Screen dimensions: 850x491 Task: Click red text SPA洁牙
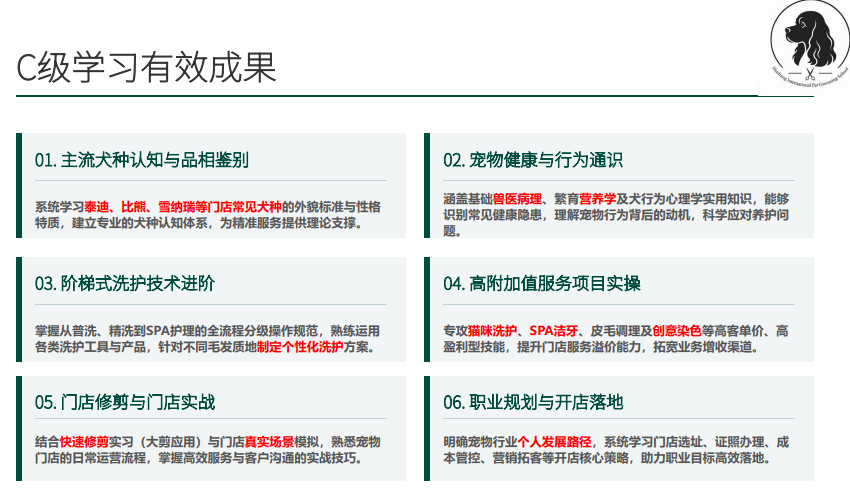point(553,331)
